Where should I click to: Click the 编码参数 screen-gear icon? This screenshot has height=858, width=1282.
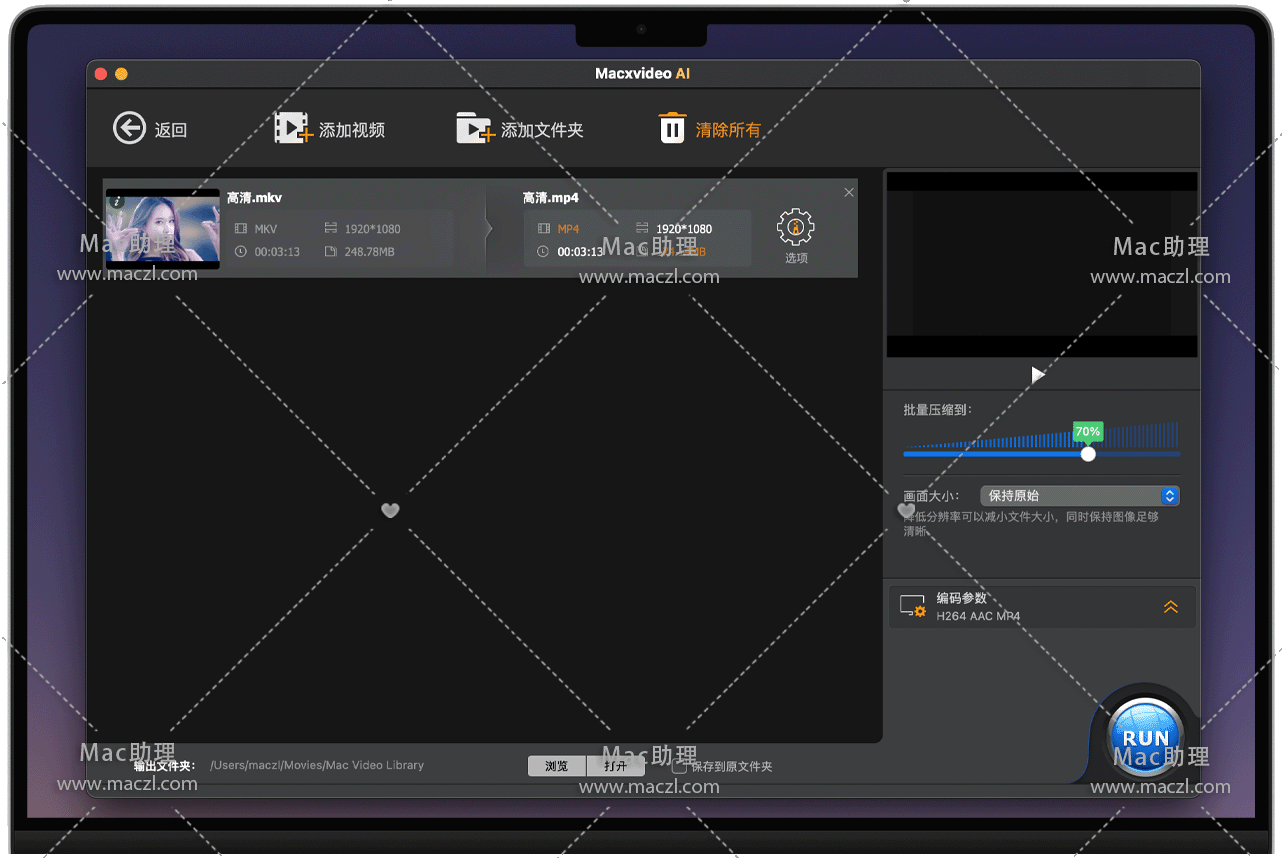[912, 606]
